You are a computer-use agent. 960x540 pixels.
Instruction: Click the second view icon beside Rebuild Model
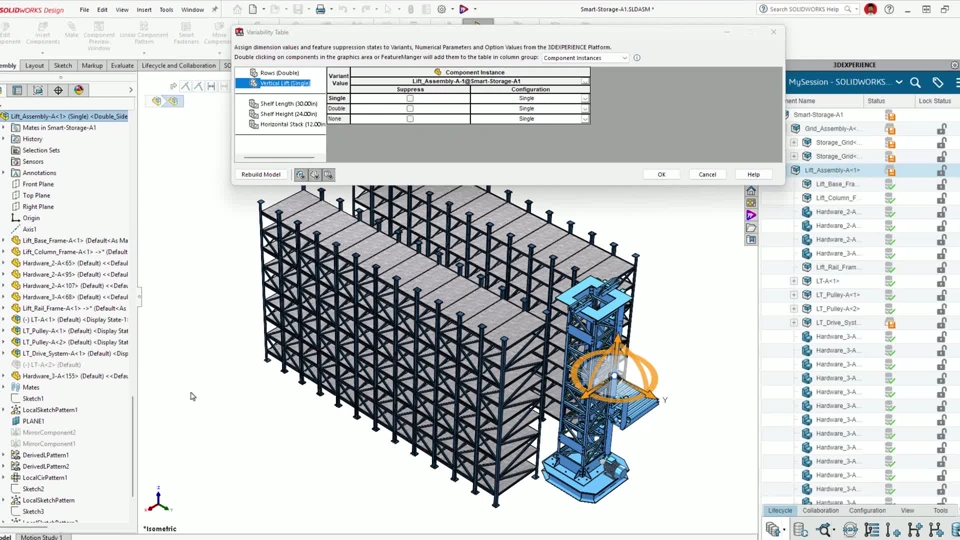point(314,174)
